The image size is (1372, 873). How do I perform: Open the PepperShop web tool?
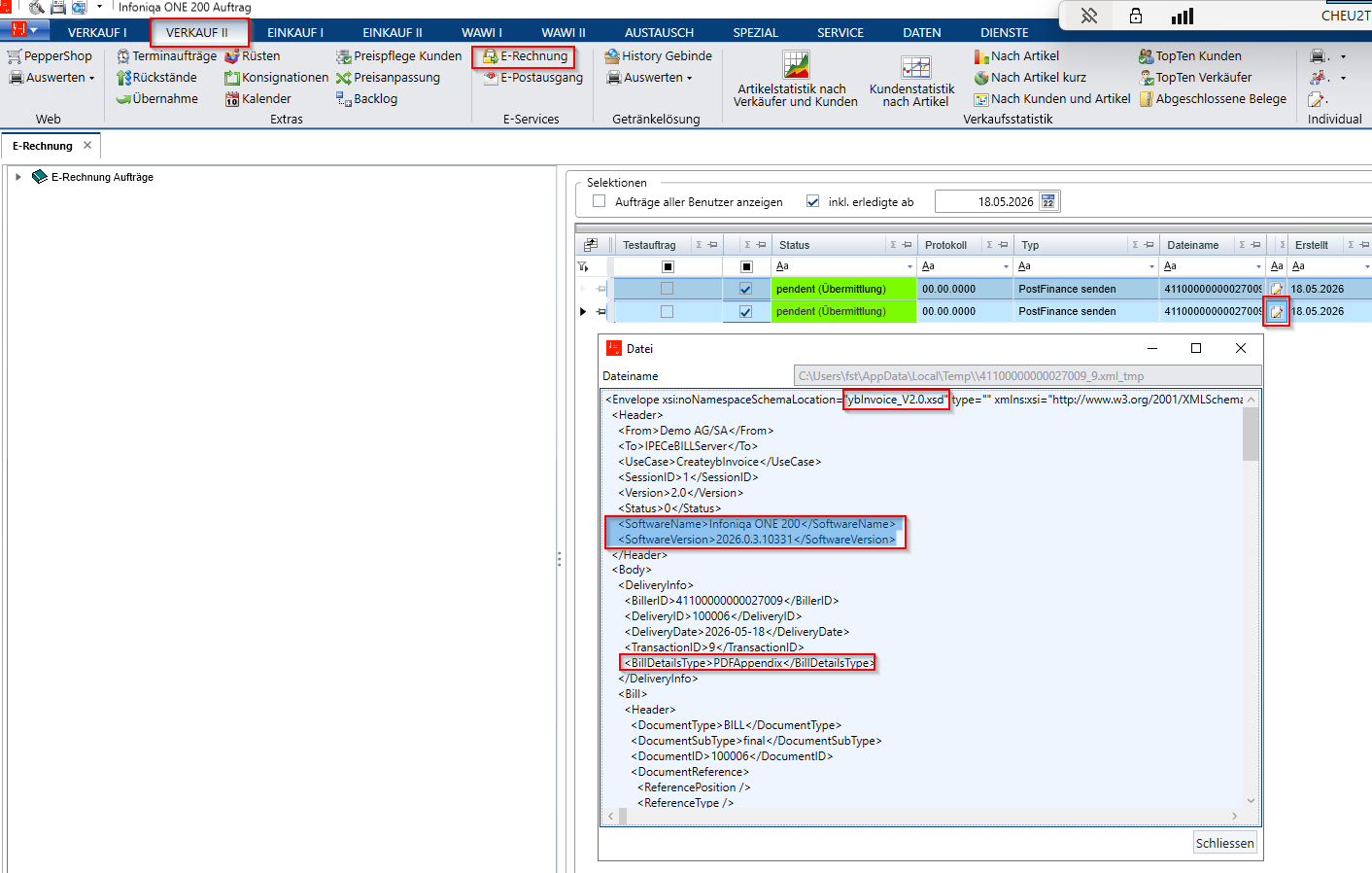(50, 56)
